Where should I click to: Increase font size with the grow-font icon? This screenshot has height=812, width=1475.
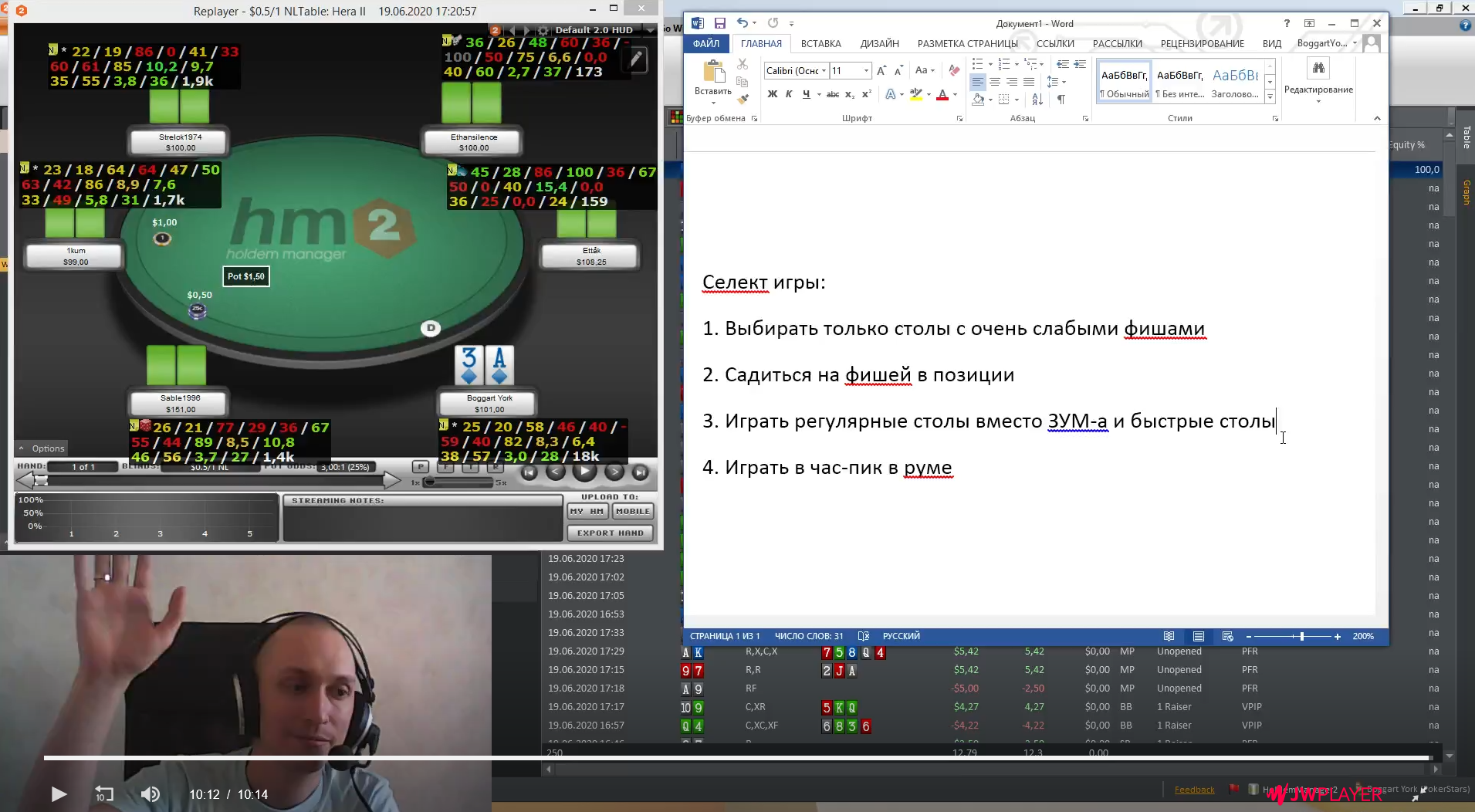[881, 70]
